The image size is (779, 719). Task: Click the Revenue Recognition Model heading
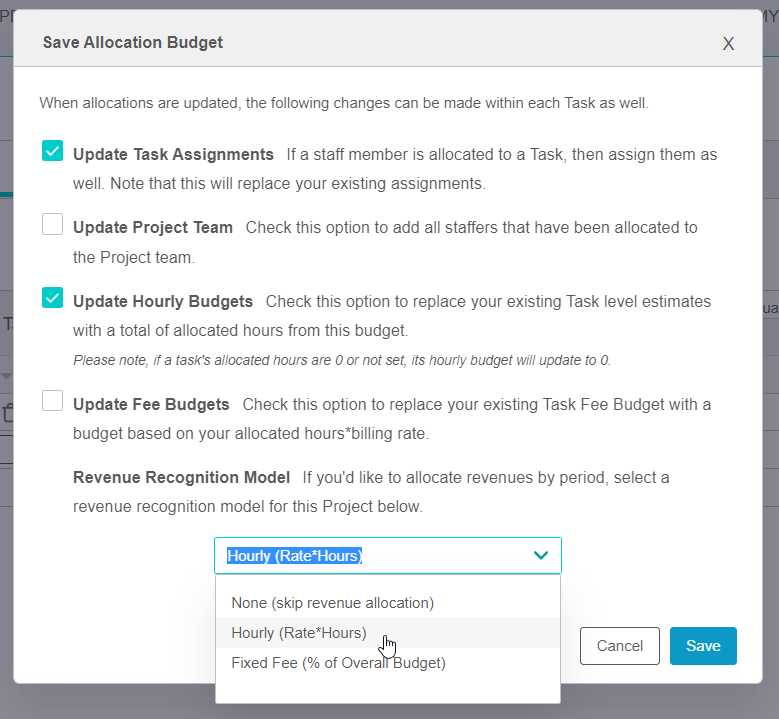[x=182, y=477]
